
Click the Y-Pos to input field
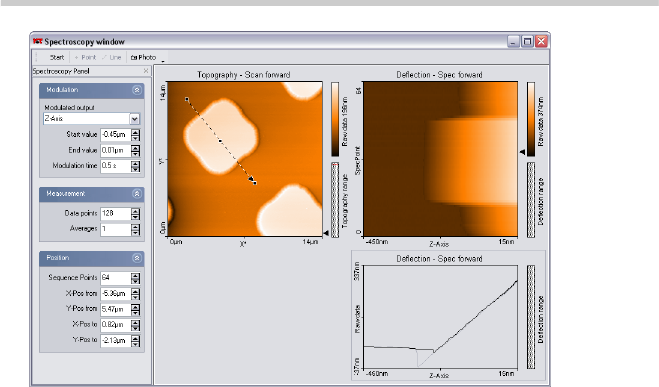(x=115, y=340)
